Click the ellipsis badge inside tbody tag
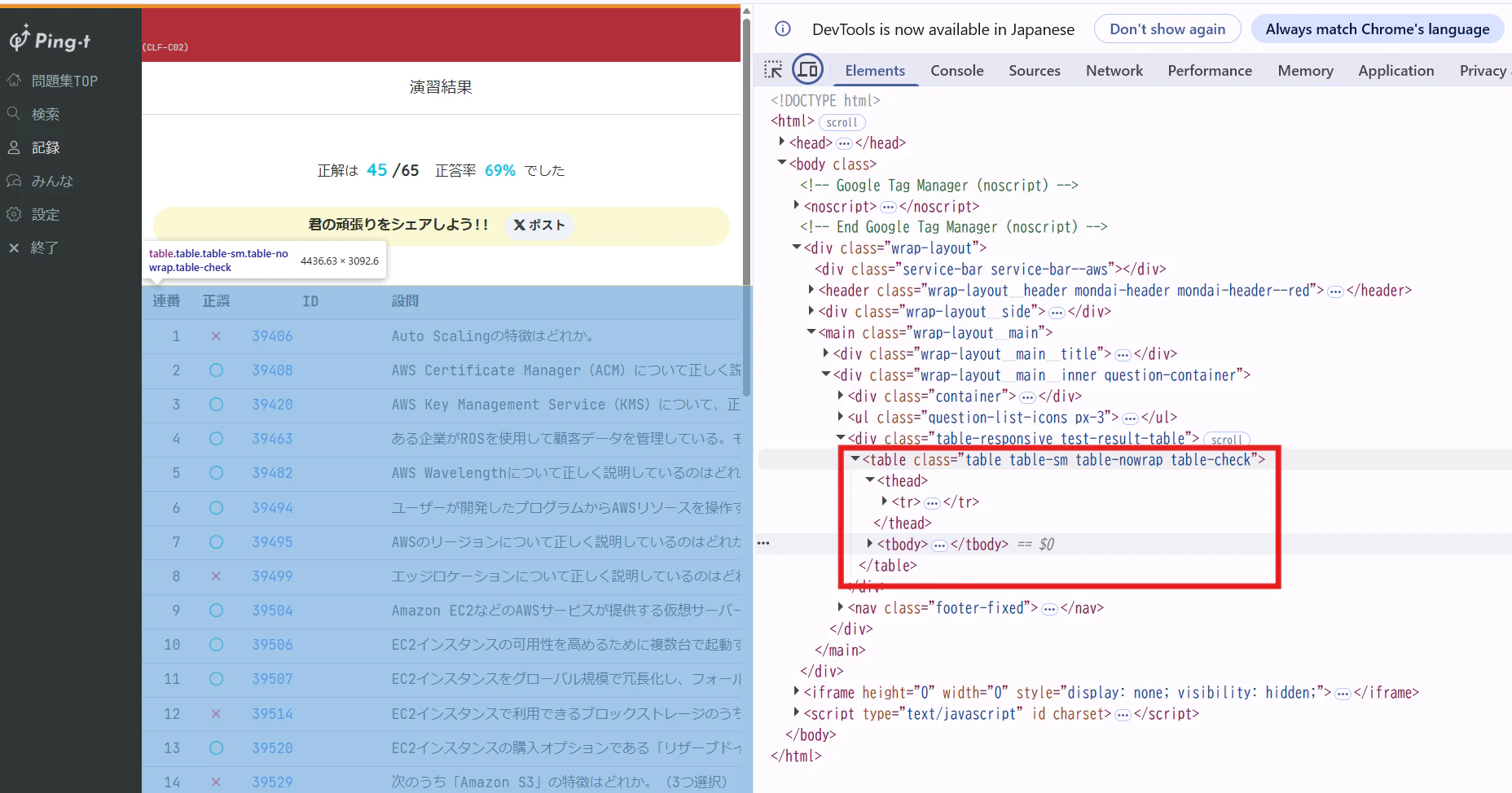Viewport: 1512px width, 793px height. (939, 545)
